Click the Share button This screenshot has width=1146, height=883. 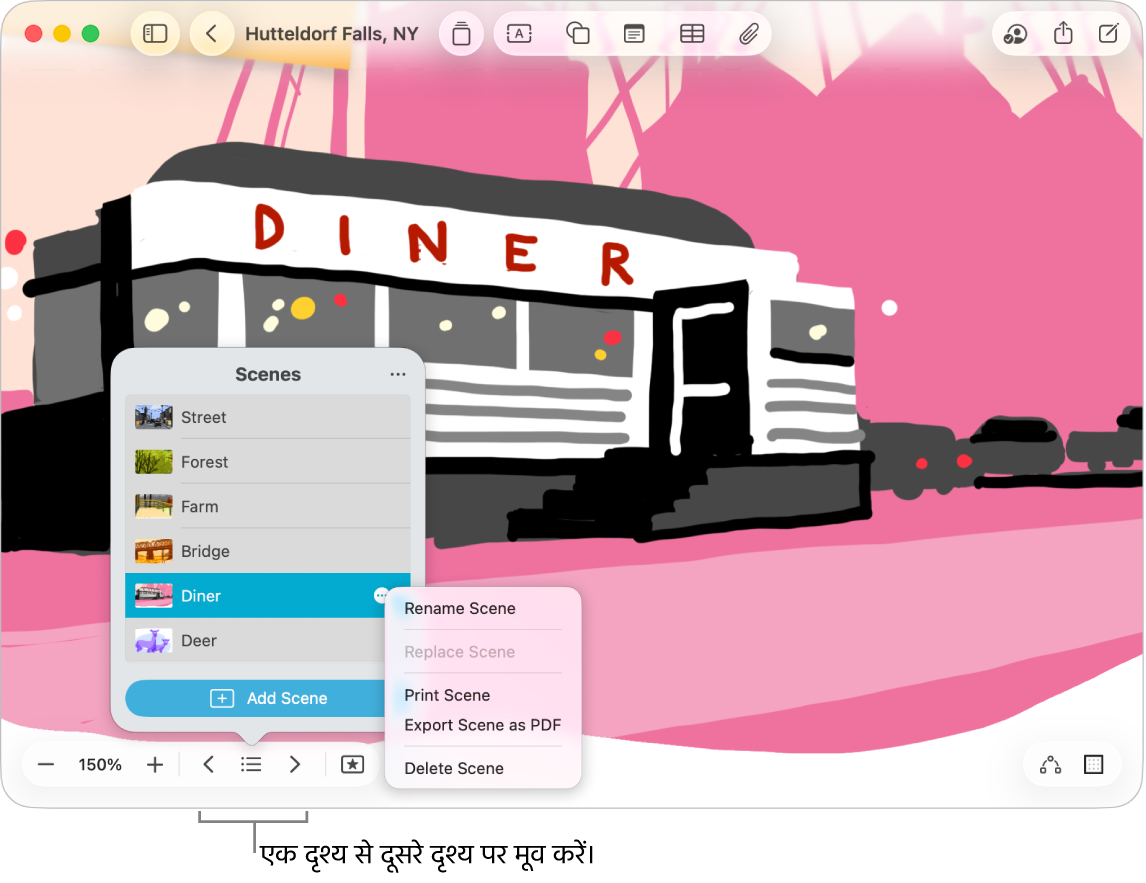(1063, 34)
